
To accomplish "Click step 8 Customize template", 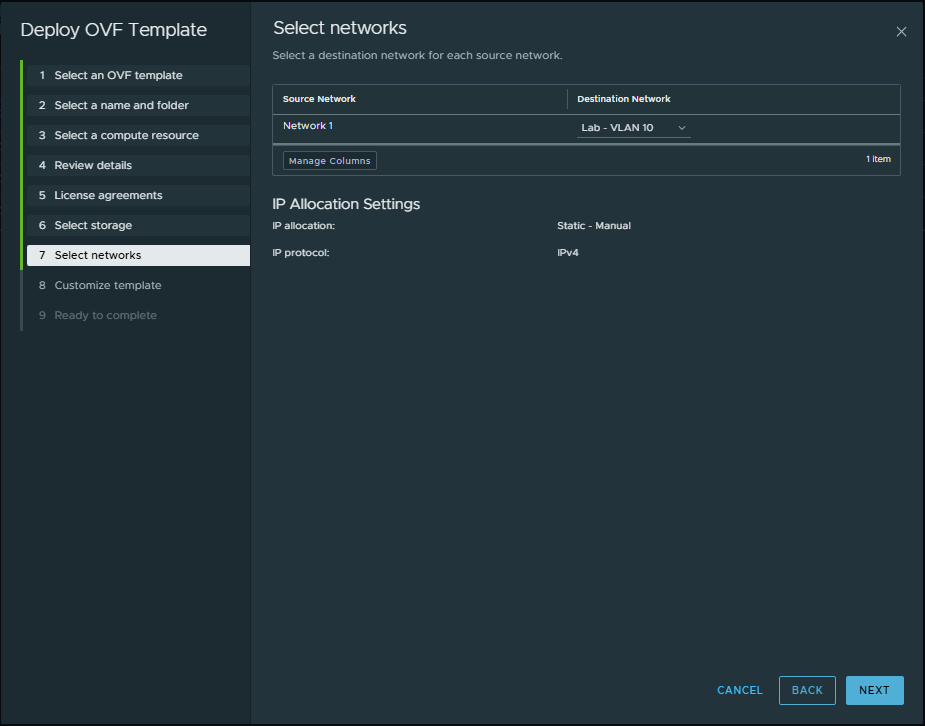I will point(107,285).
